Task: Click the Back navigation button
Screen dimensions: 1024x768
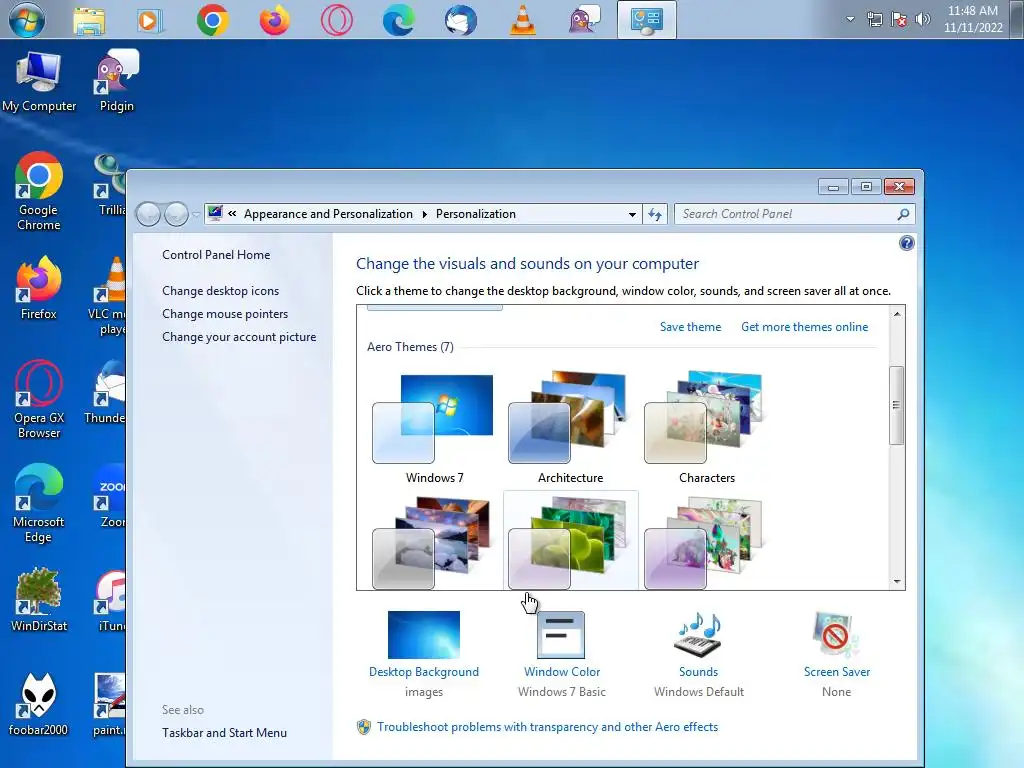Action: click(149, 214)
